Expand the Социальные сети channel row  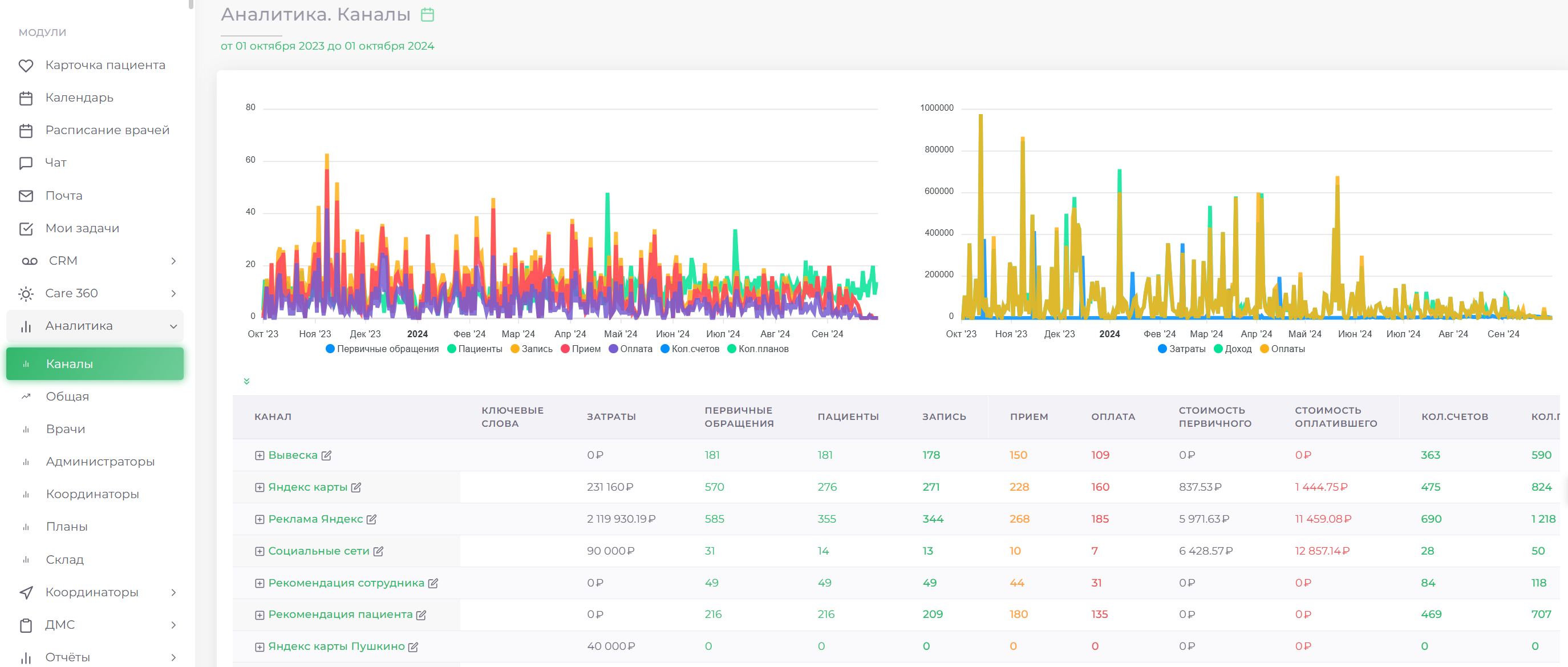[x=260, y=551]
